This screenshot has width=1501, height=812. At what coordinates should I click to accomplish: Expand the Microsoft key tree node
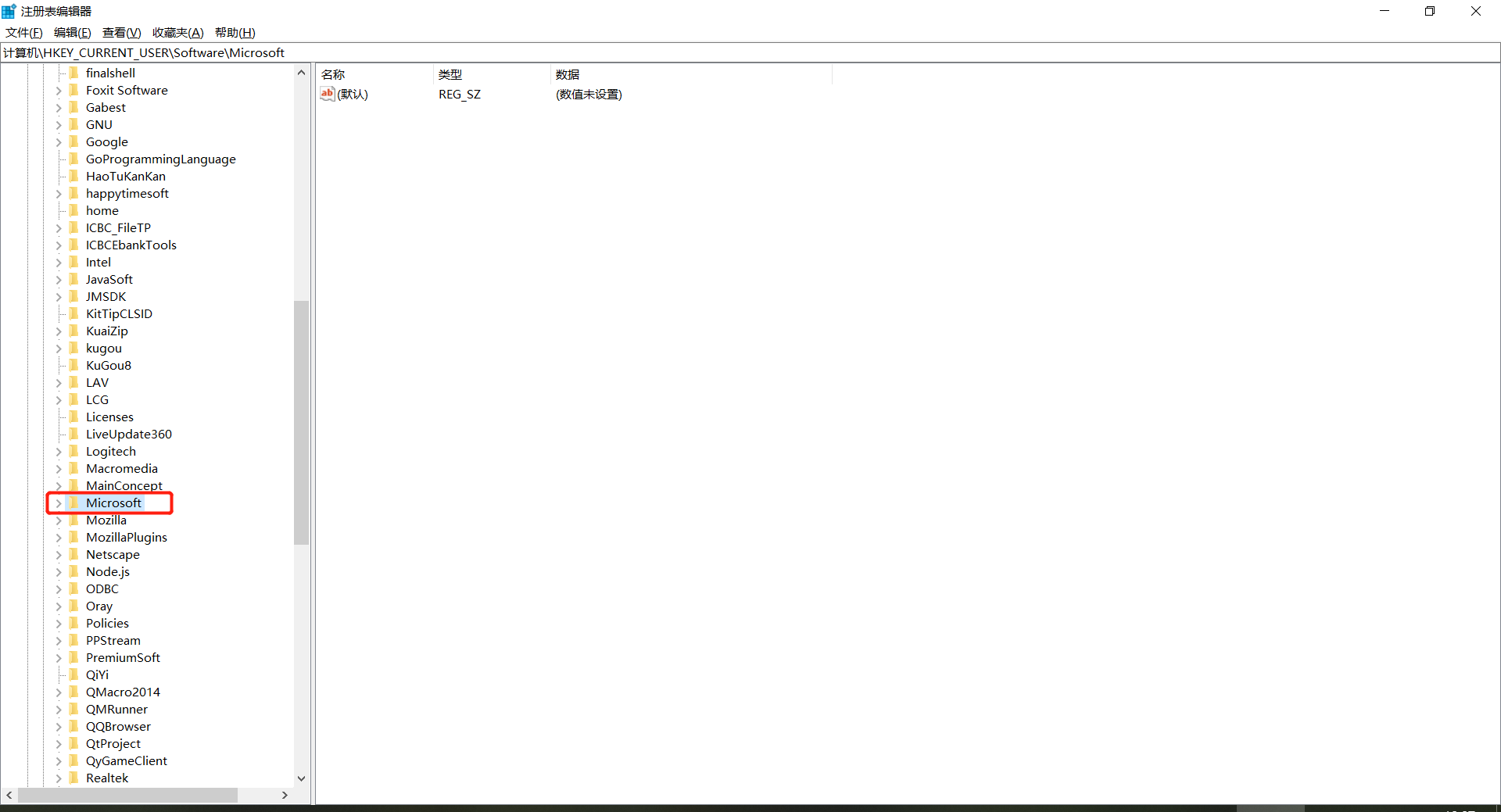tap(59, 503)
